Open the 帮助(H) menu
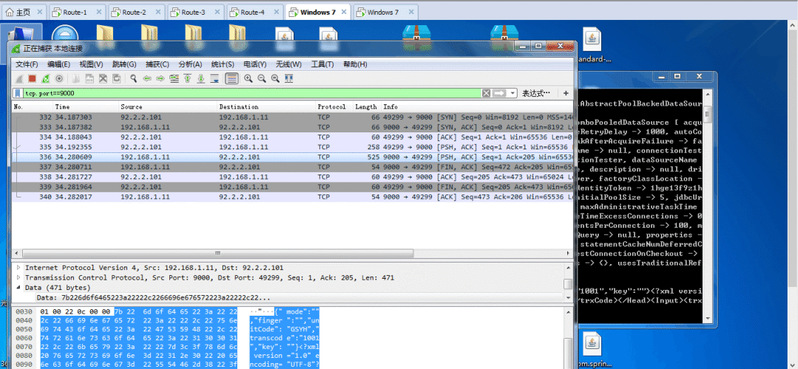The height and width of the screenshot is (369, 798). 355,65
